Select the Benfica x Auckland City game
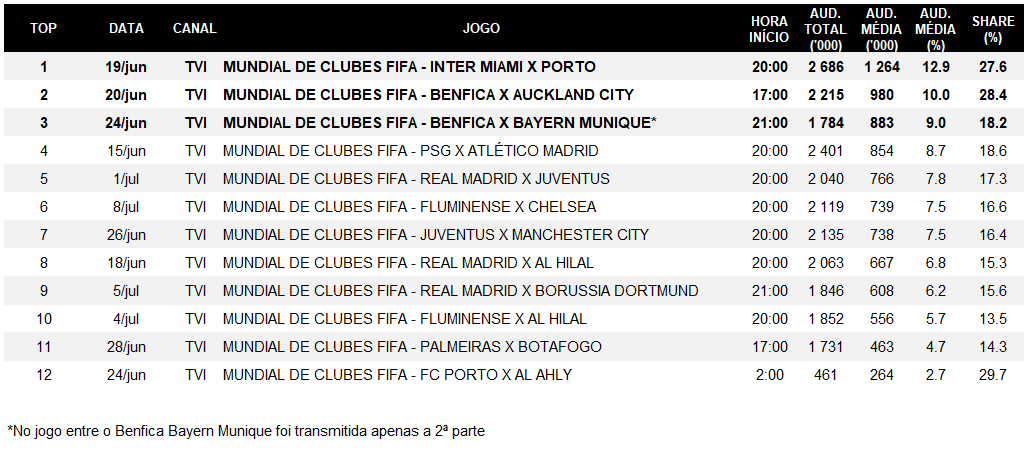The width and height of the screenshot is (1028, 457). click(x=428, y=94)
